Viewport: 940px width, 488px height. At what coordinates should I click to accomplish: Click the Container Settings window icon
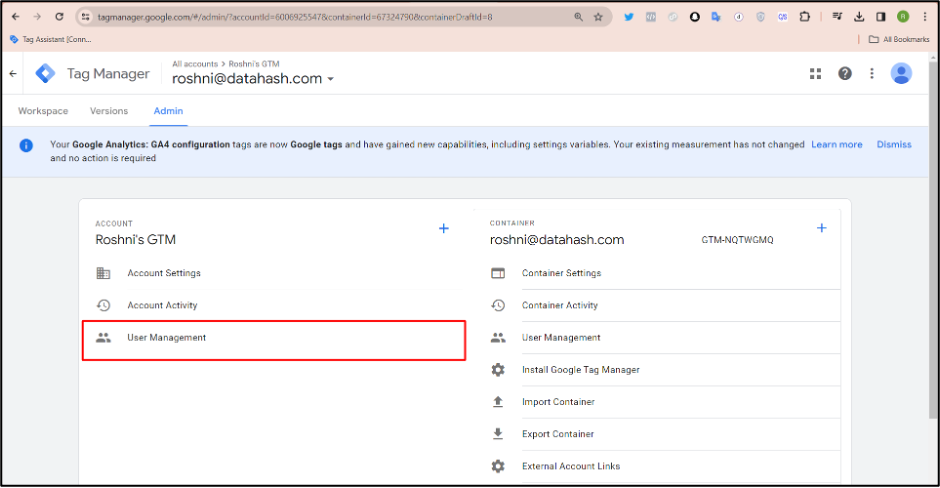click(498, 273)
